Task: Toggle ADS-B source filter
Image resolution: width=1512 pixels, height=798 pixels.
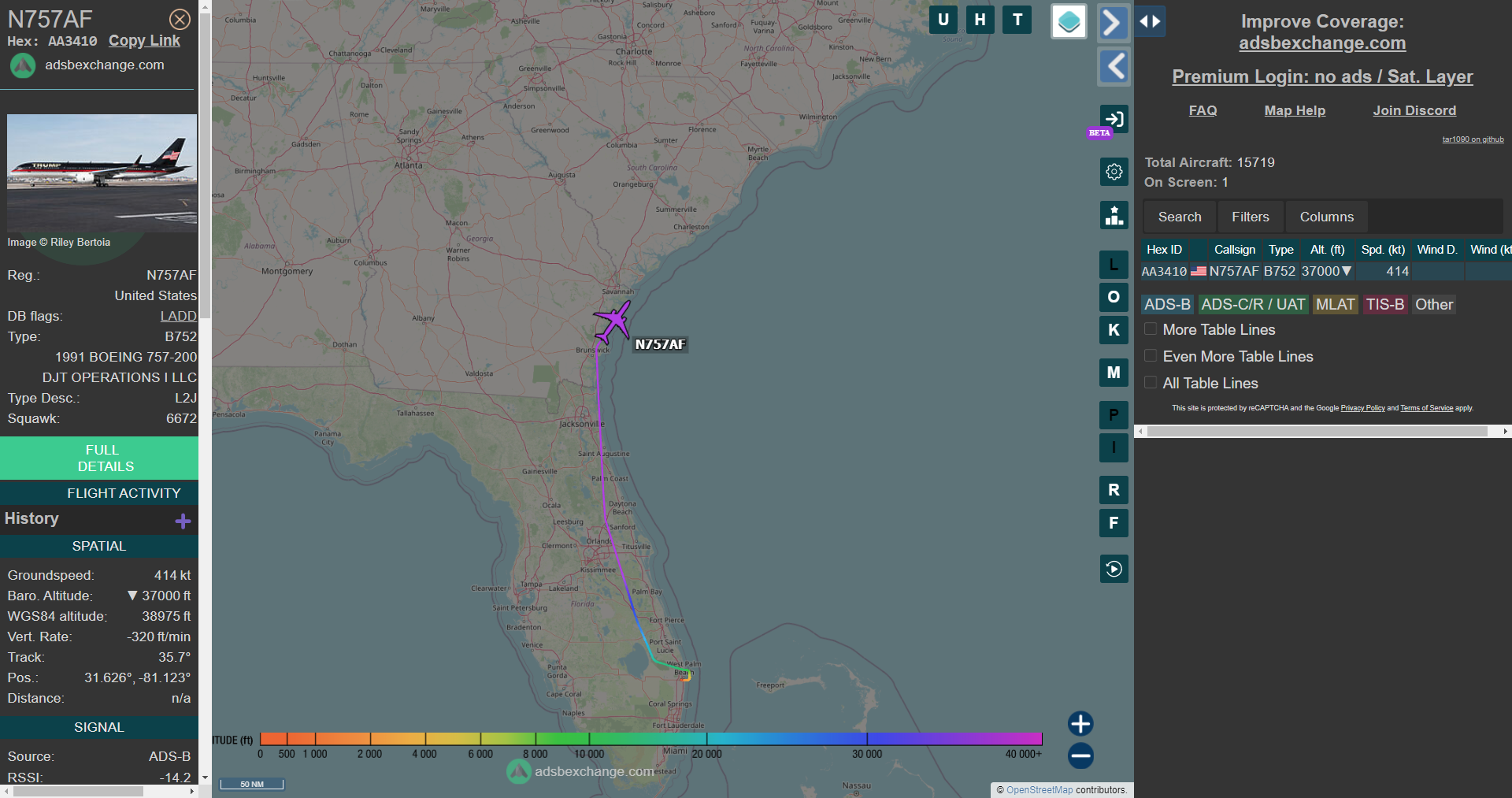Action: click(1167, 304)
